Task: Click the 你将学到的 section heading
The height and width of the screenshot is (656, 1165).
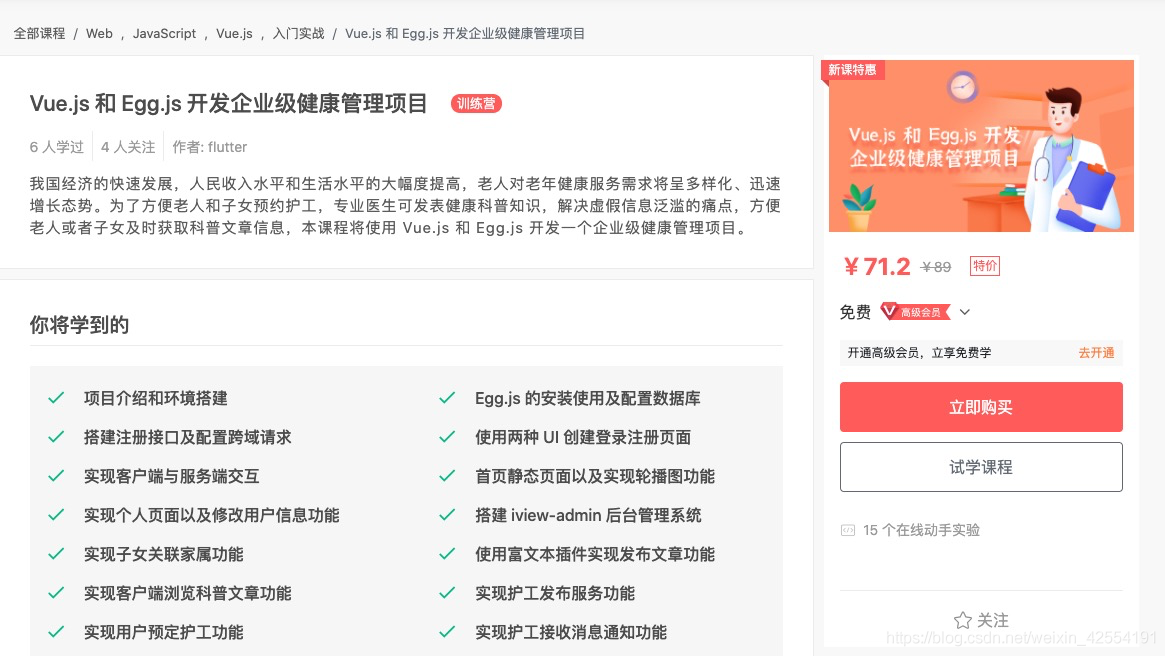Action: [79, 325]
